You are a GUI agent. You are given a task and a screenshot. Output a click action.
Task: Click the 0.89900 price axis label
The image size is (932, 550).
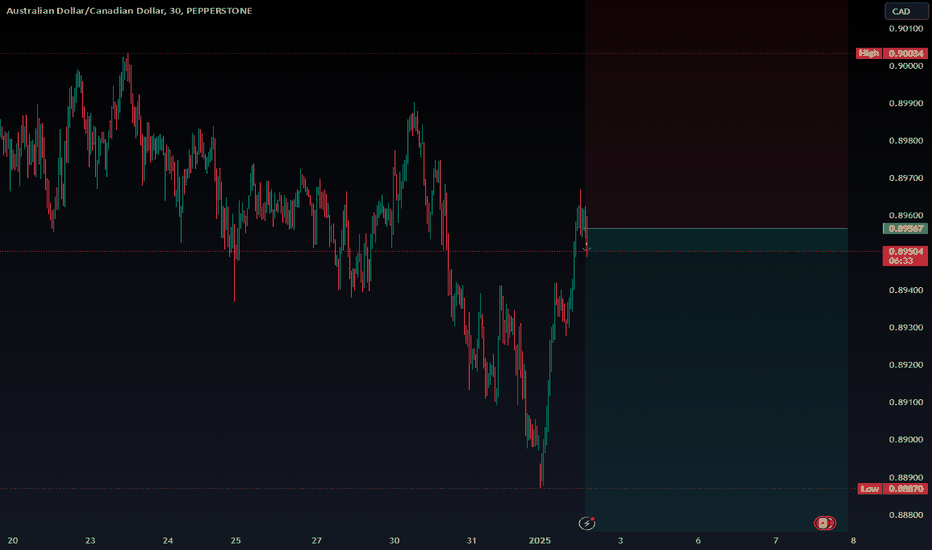(906, 103)
